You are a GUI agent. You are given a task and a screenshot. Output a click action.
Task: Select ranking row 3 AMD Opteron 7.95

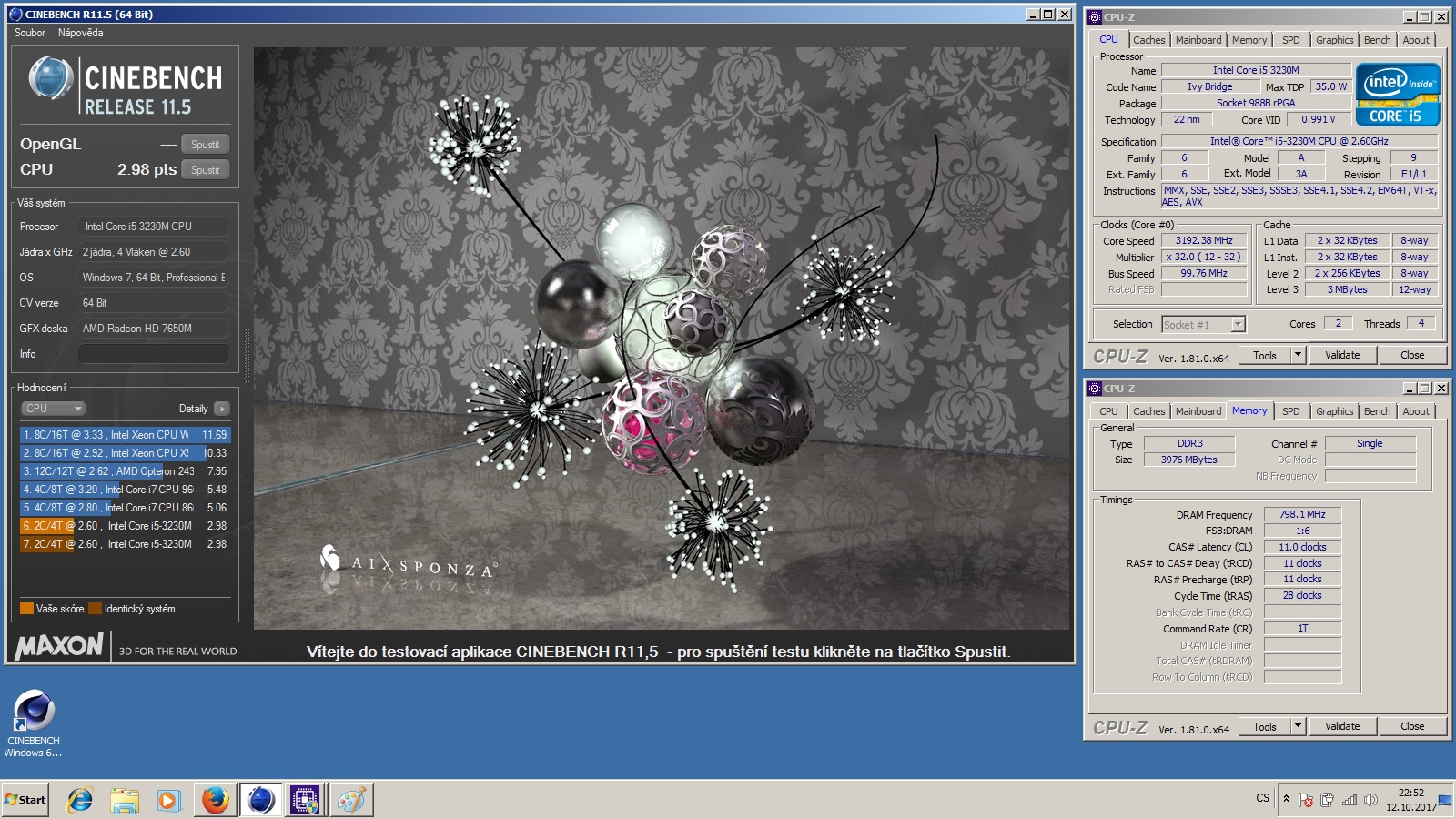point(125,471)
